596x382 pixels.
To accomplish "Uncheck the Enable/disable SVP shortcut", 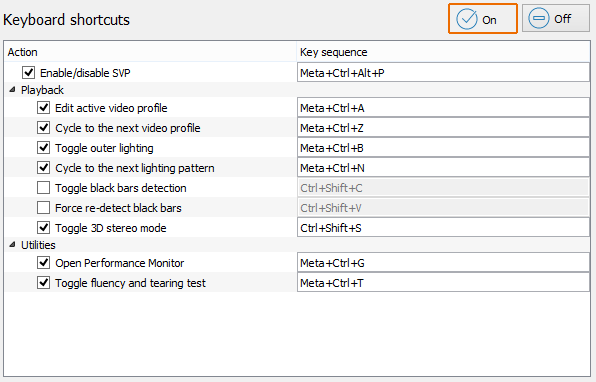I will tap(29, 72).
